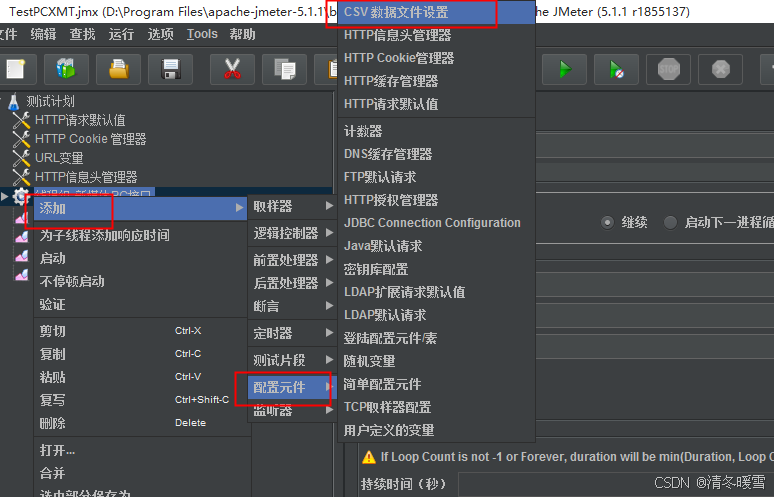Expand the 逻辑控制器 submenu

(x=293, y=233)
